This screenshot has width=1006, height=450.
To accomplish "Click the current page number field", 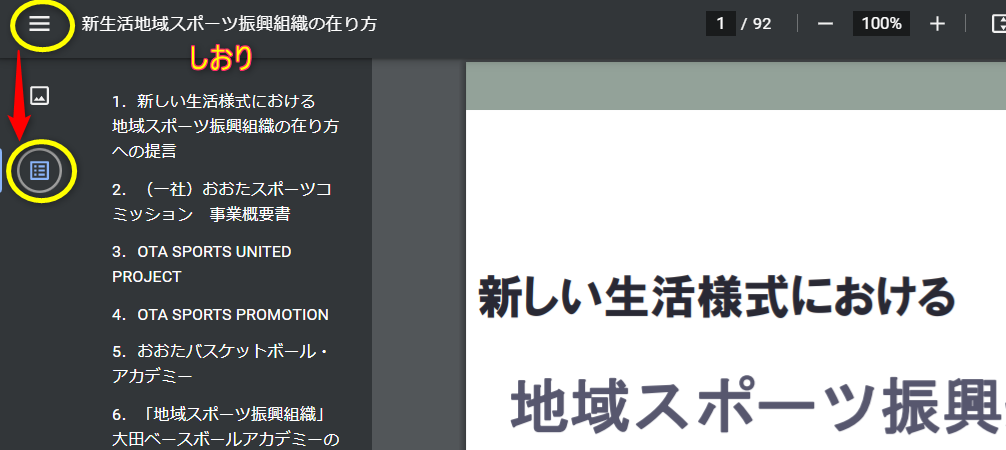I will 720,24.
